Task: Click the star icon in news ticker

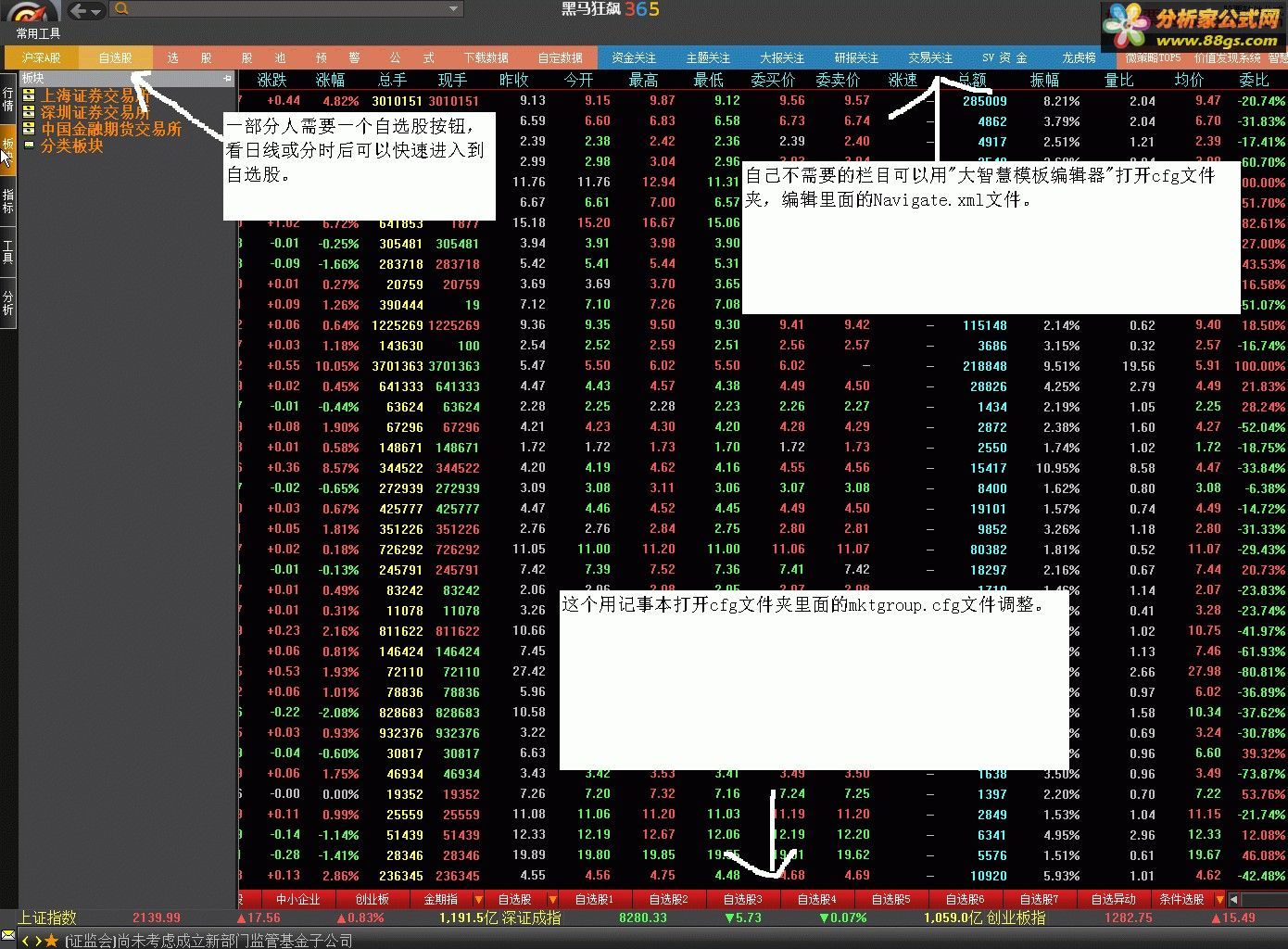Action: 51,940
